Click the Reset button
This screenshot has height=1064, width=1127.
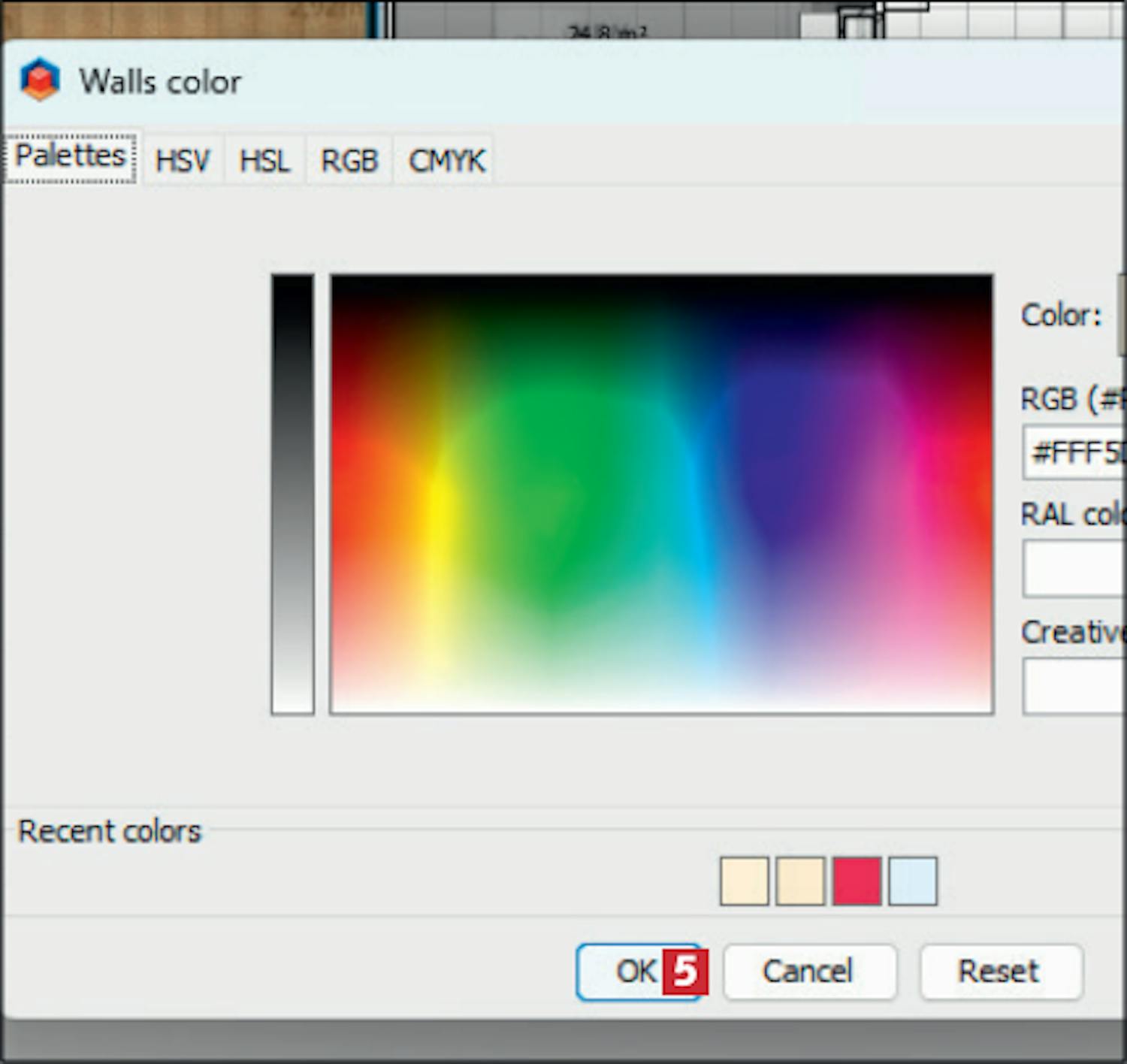[1000, 972]
